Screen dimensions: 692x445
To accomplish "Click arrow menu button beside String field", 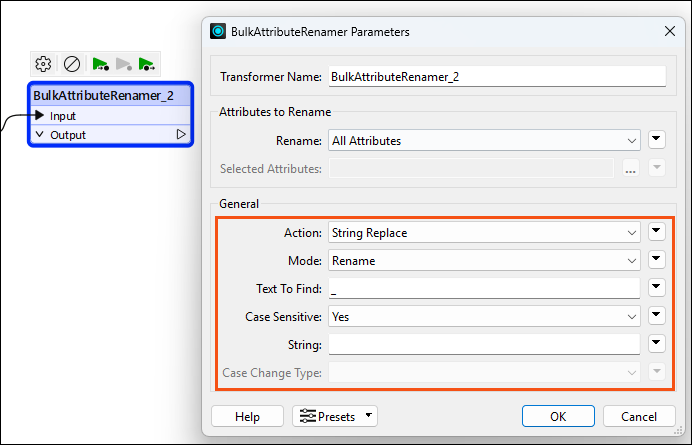I will pos(657,343).
